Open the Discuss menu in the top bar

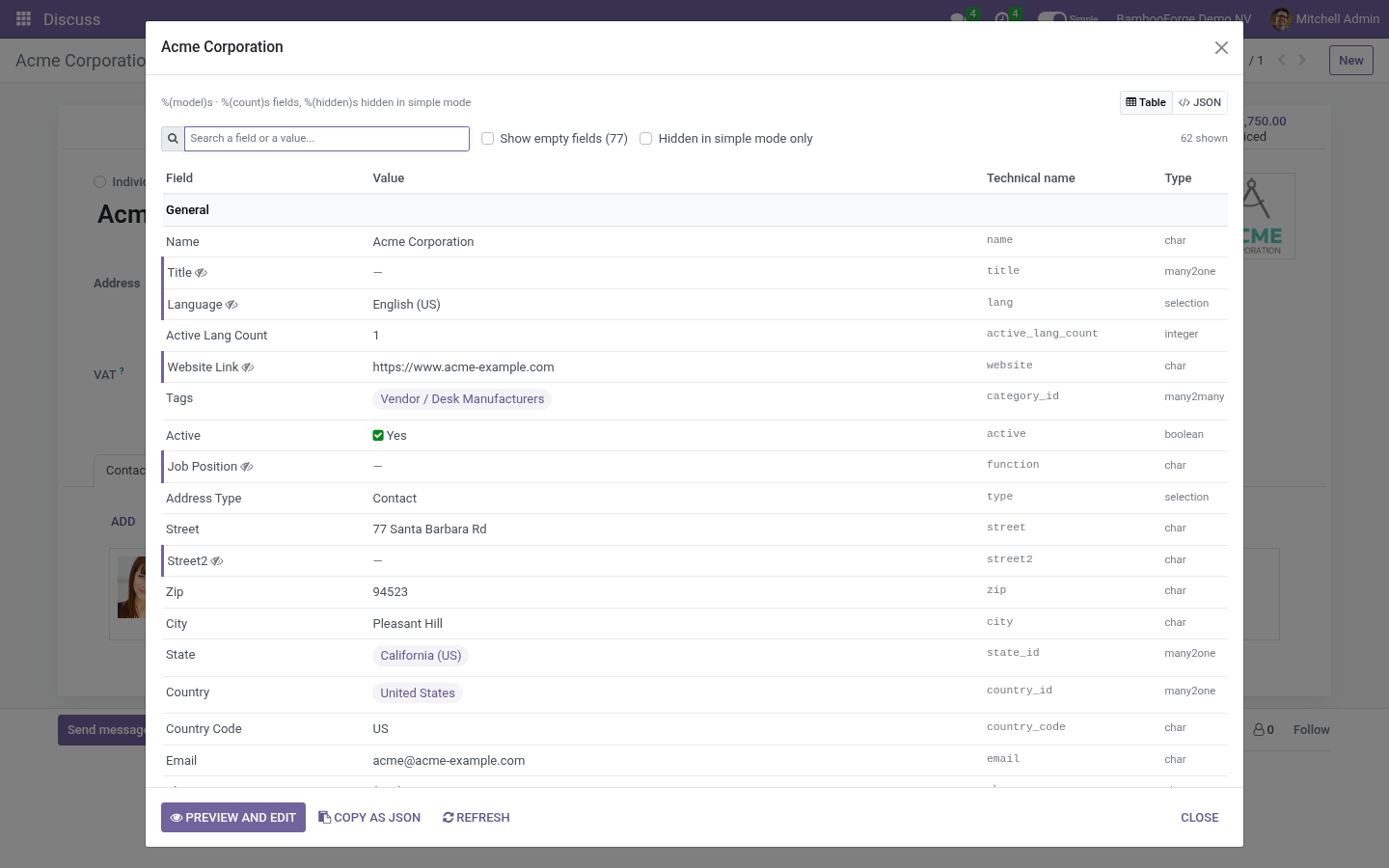point(71,19)
